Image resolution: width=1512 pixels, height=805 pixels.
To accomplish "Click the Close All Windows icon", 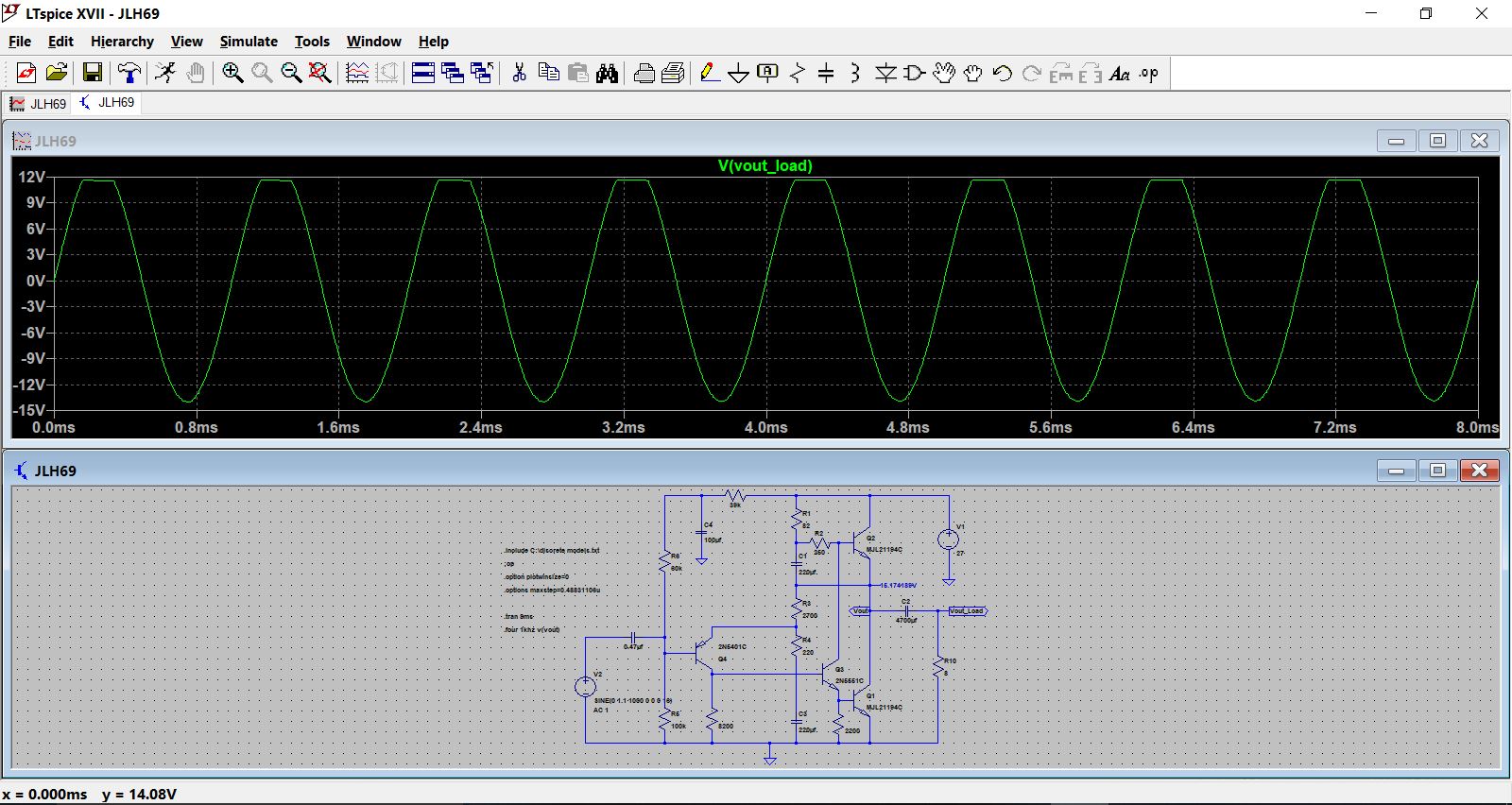I will [x=482, y=73].
